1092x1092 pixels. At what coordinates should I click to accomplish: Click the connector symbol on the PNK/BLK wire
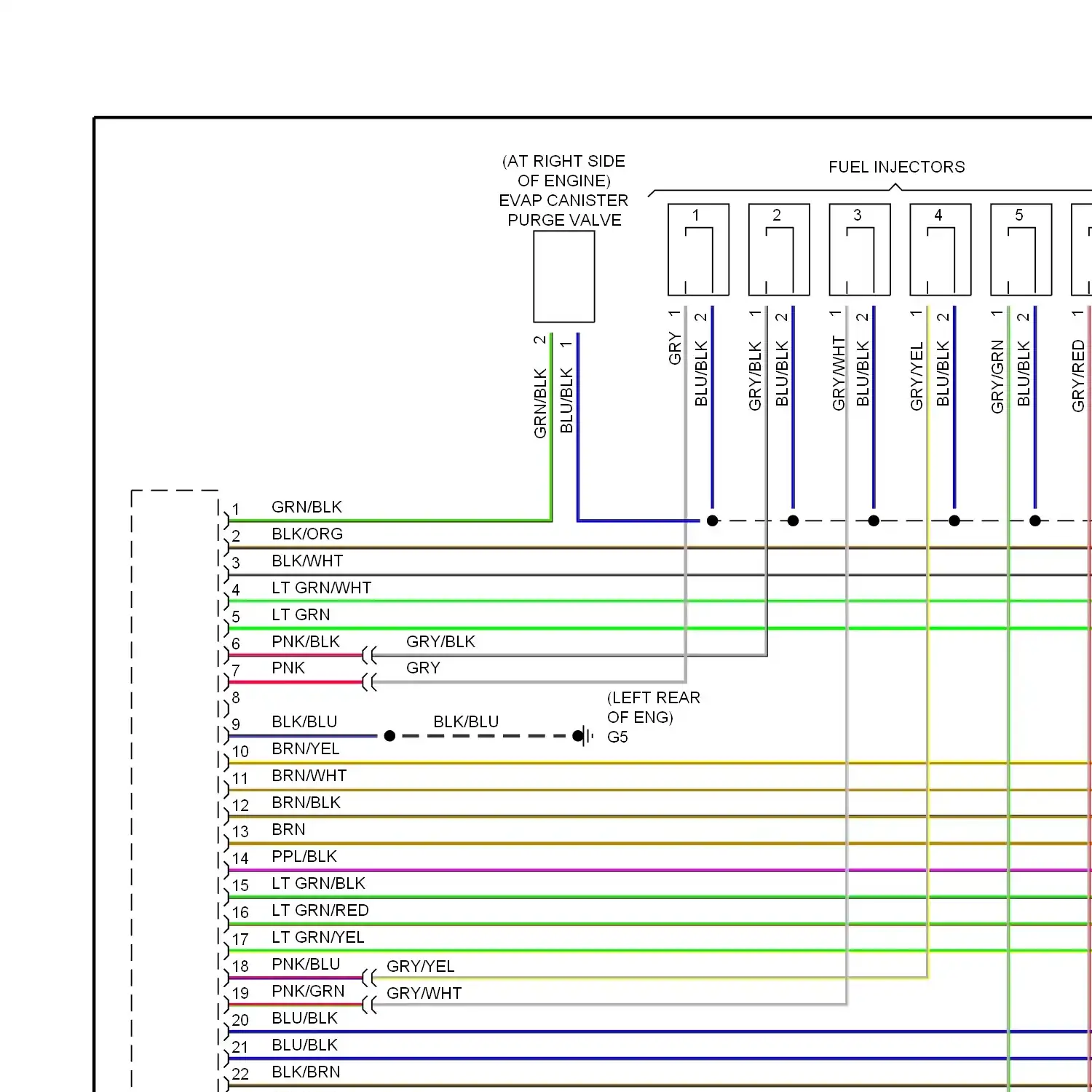click(369, 655)
